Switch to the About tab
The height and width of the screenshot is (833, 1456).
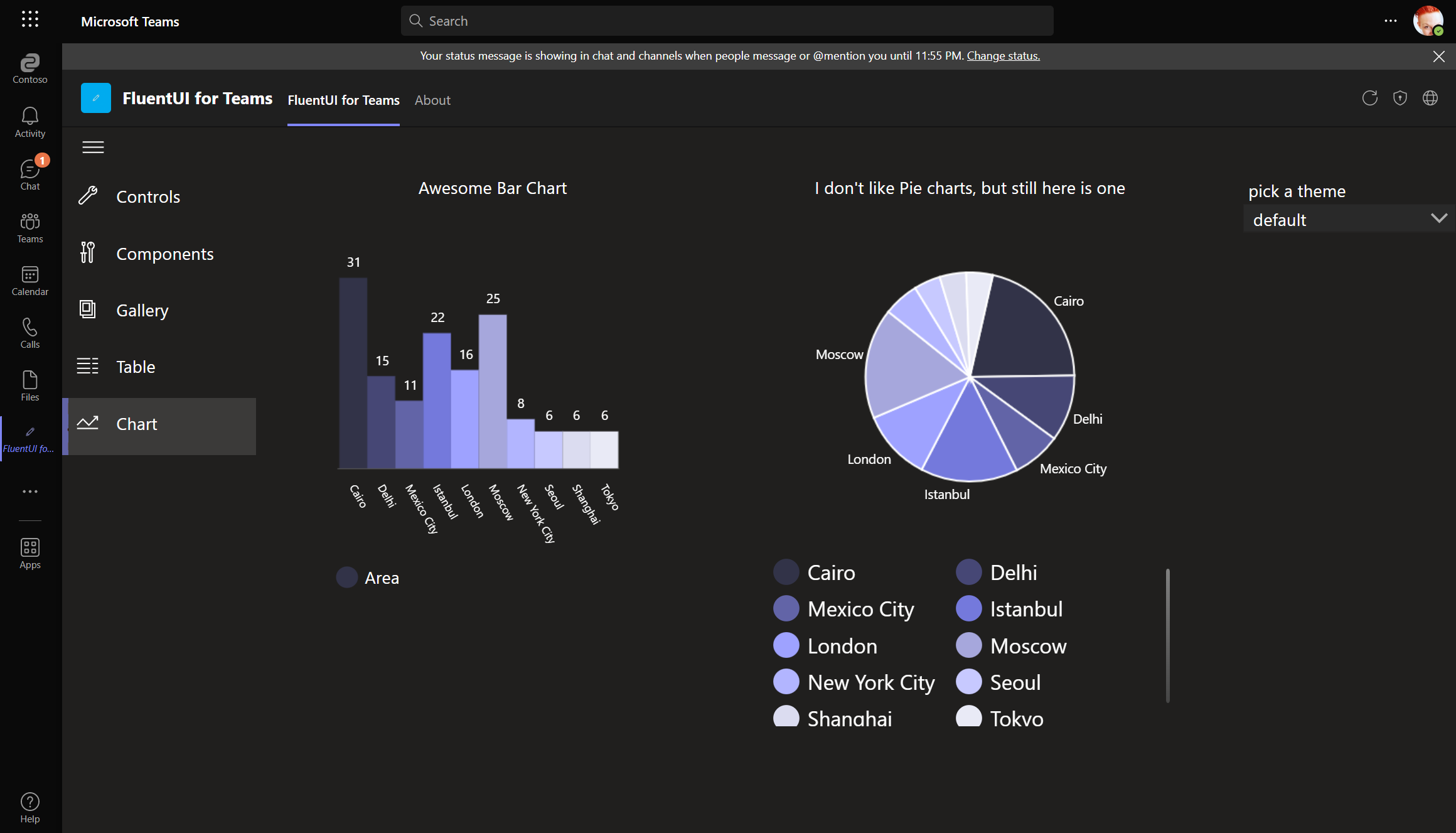432,100
